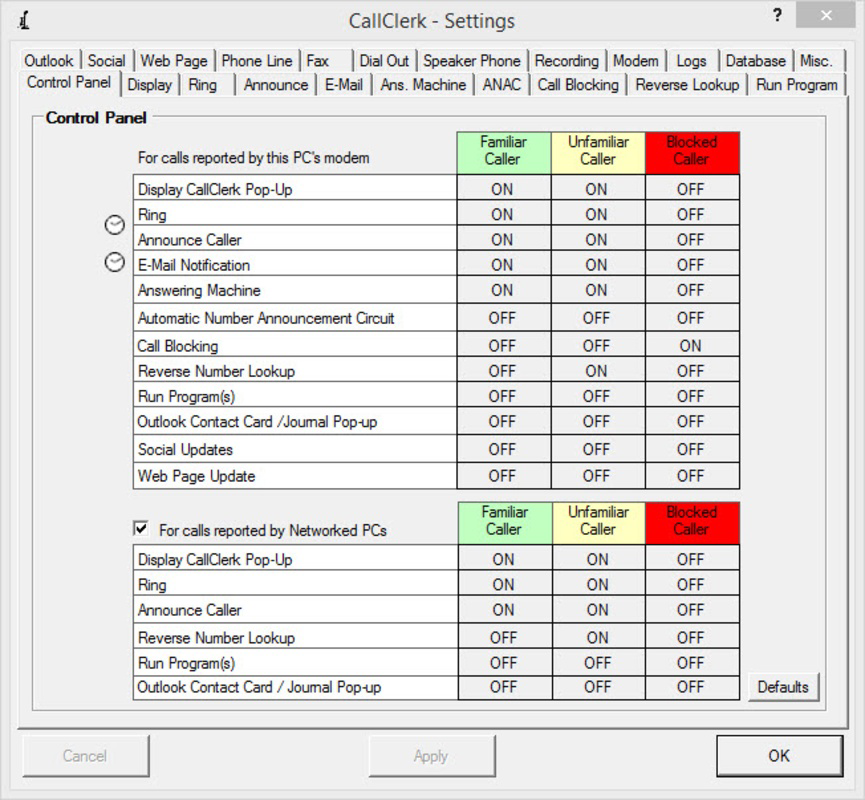Toggle modem Outlook Contact Card for Familiar Caller
Viewport: 865px width, 800px height.
coord(504,422)
